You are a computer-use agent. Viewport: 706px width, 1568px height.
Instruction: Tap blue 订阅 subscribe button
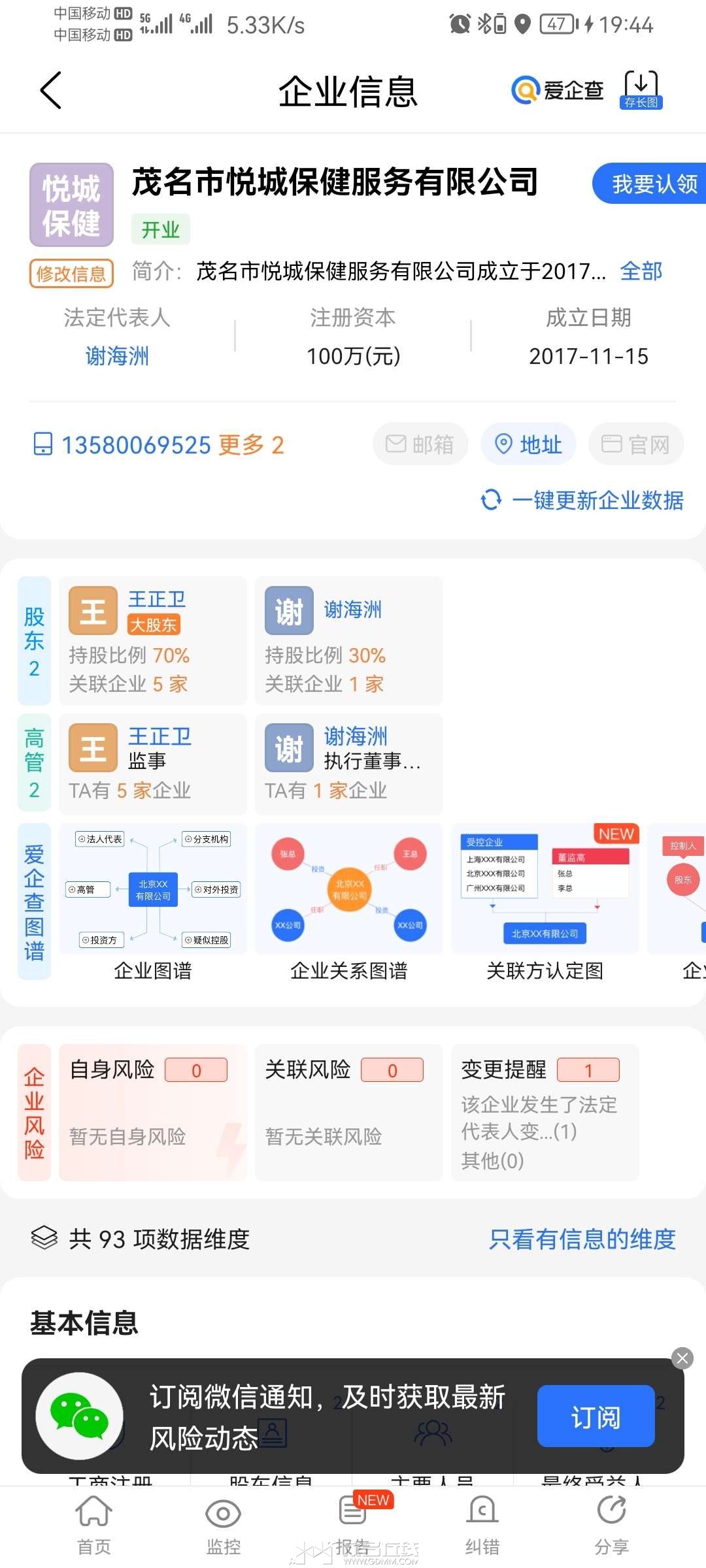[x=596, y=1416]
